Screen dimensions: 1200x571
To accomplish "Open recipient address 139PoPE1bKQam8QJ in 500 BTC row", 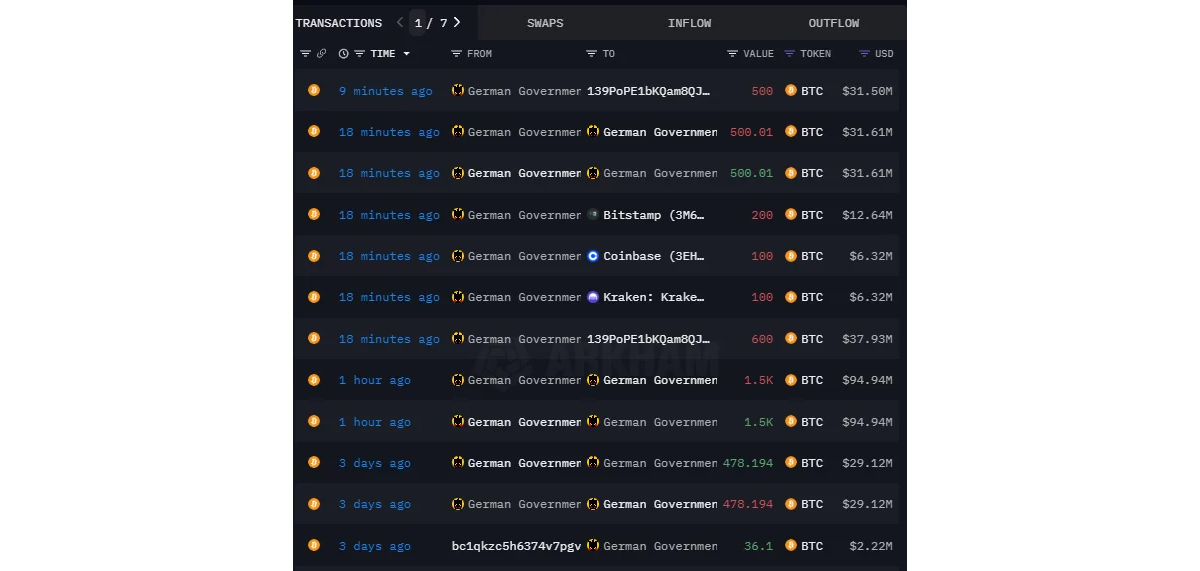I will pos(648,91).
